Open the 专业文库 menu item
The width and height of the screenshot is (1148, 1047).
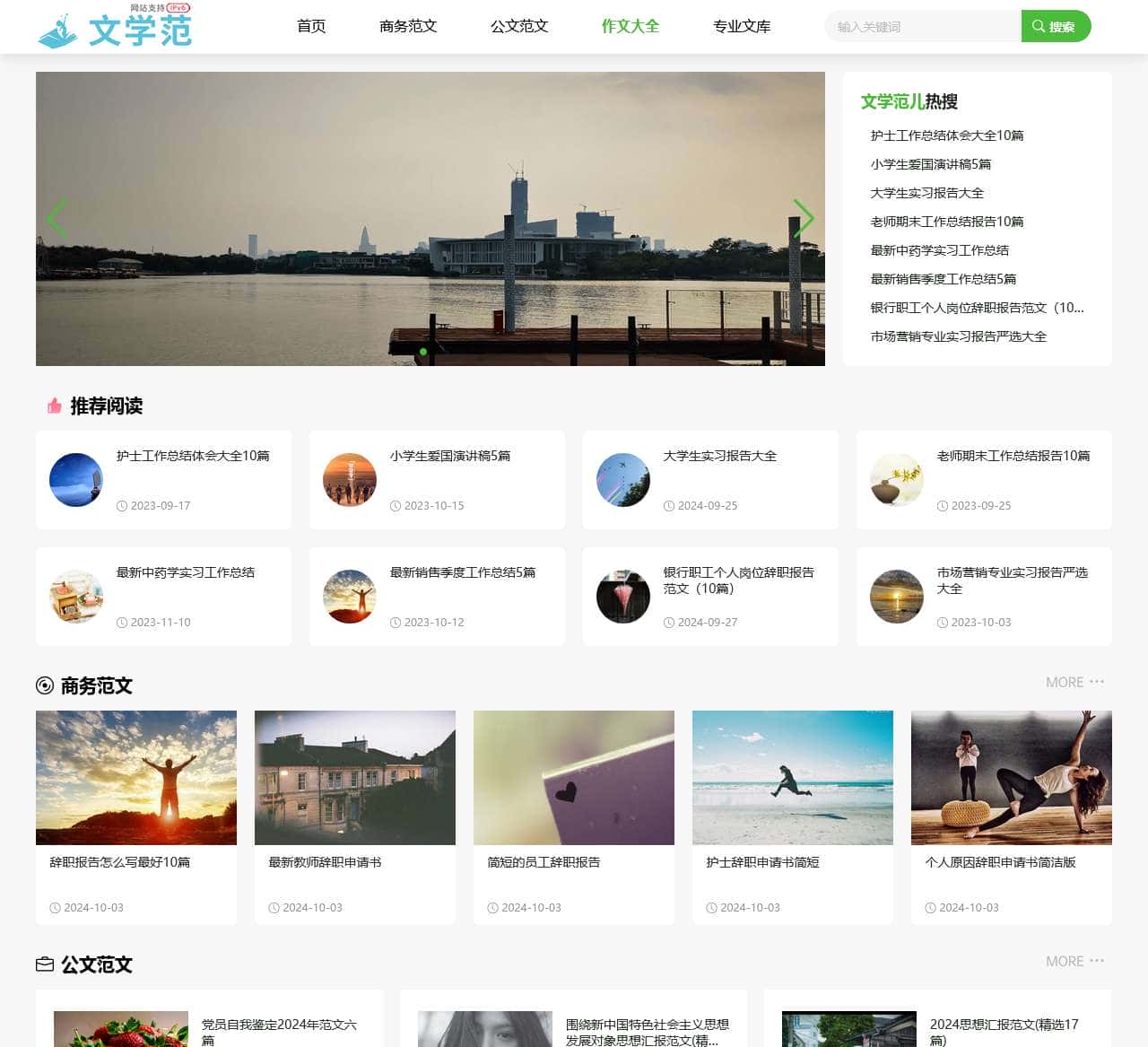click(x=741, y=26)
